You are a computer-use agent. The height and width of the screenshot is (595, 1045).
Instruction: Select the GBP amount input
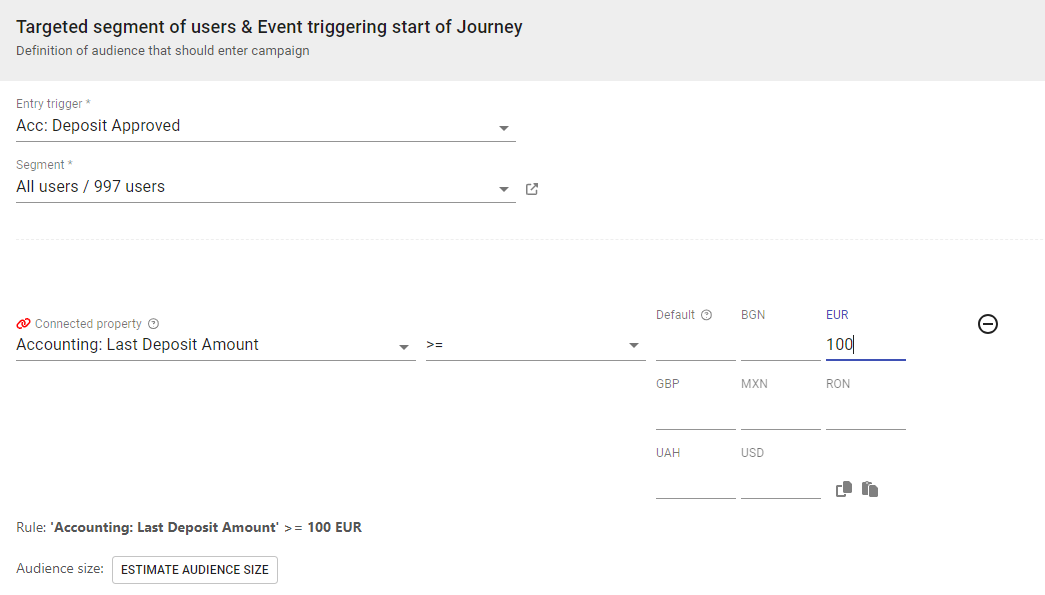click(695, 414)
